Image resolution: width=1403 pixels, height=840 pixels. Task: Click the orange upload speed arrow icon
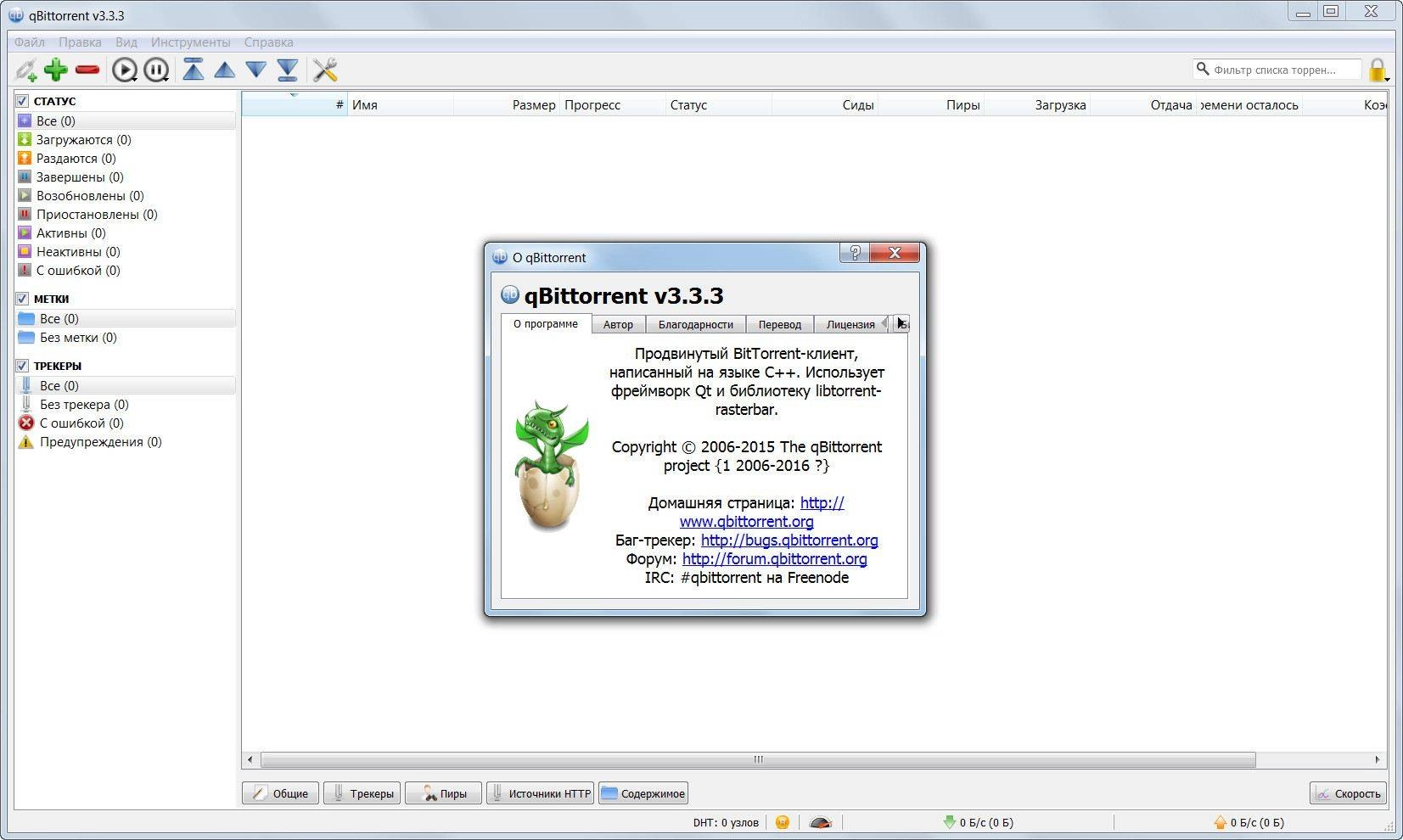1221,821
